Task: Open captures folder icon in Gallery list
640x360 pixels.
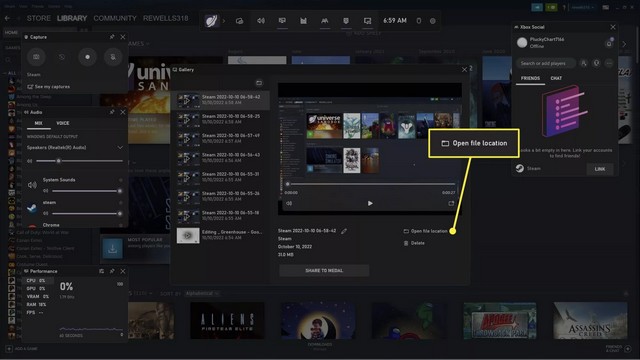Action: [x=259, y=83]
